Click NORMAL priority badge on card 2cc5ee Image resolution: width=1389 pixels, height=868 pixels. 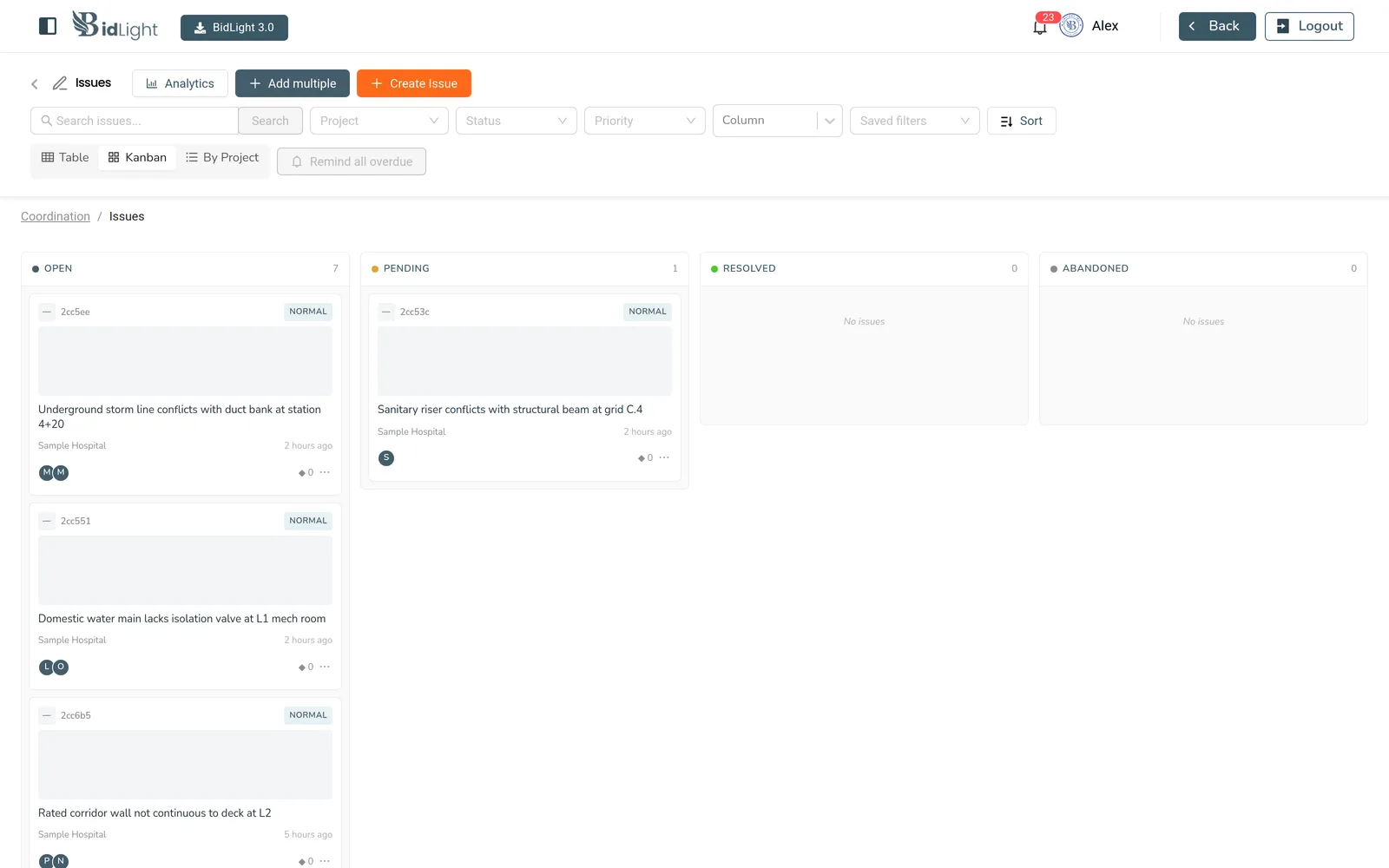point(308,312)
